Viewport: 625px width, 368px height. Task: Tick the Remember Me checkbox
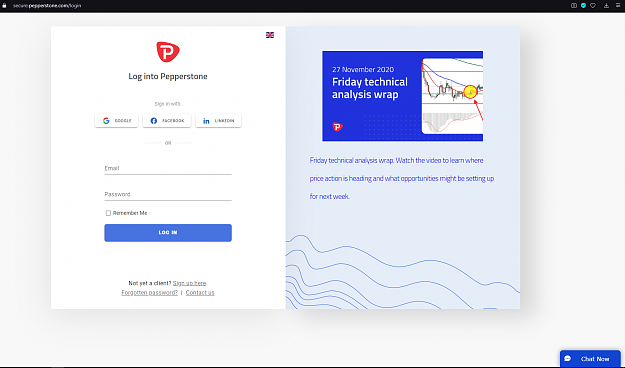(108, 213)
